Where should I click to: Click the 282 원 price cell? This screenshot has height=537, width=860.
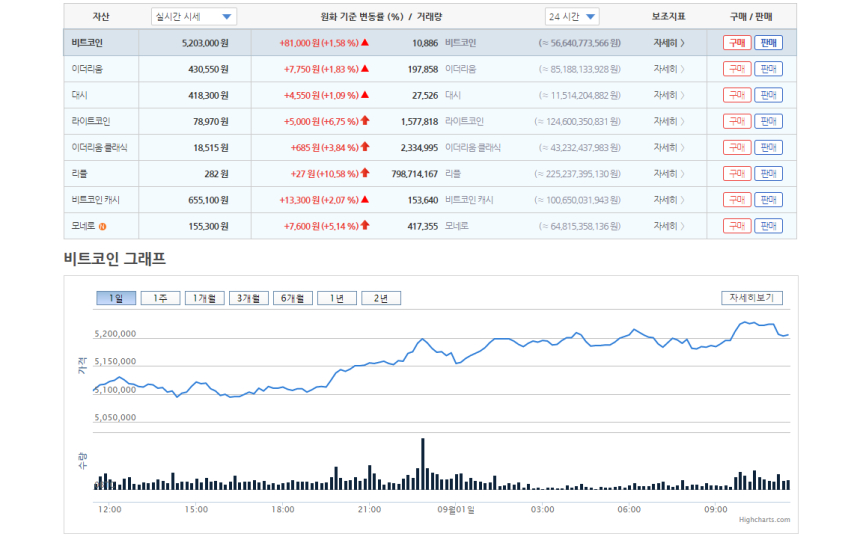pyautogui.click(x=217, y=174)
